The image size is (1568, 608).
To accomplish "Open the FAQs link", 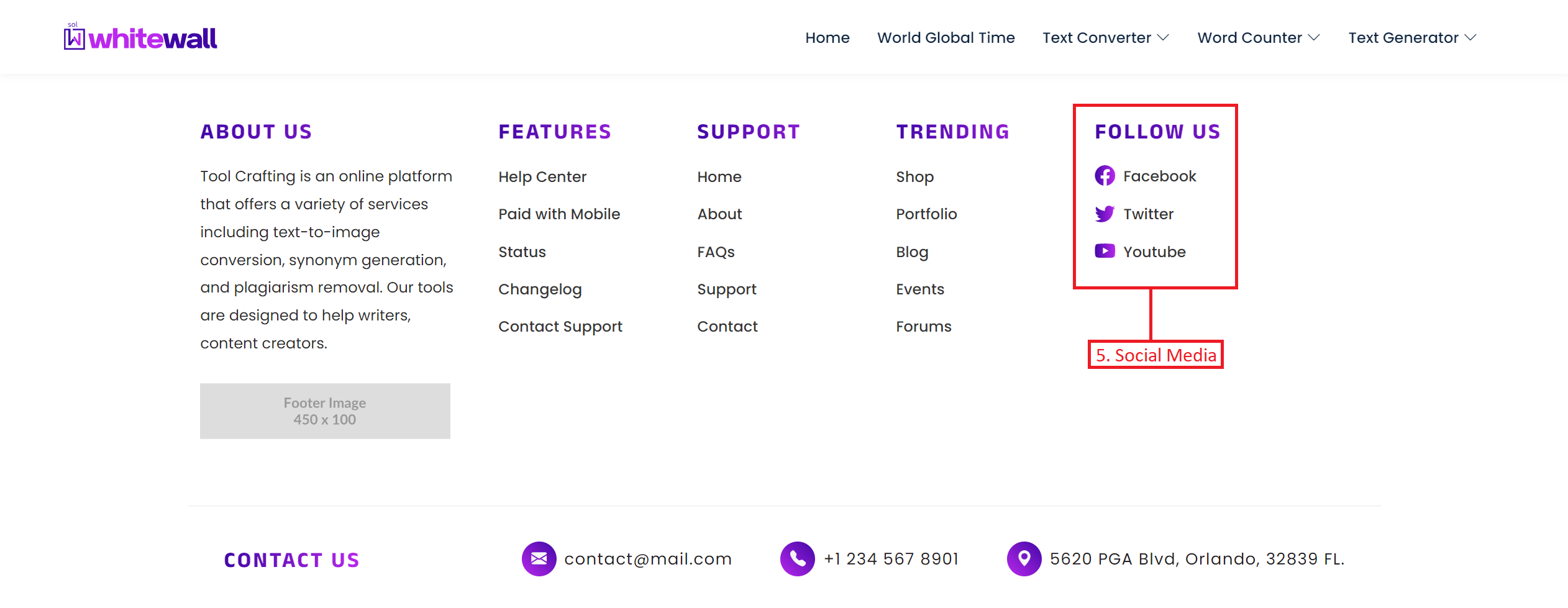I will tap(716, 252).
